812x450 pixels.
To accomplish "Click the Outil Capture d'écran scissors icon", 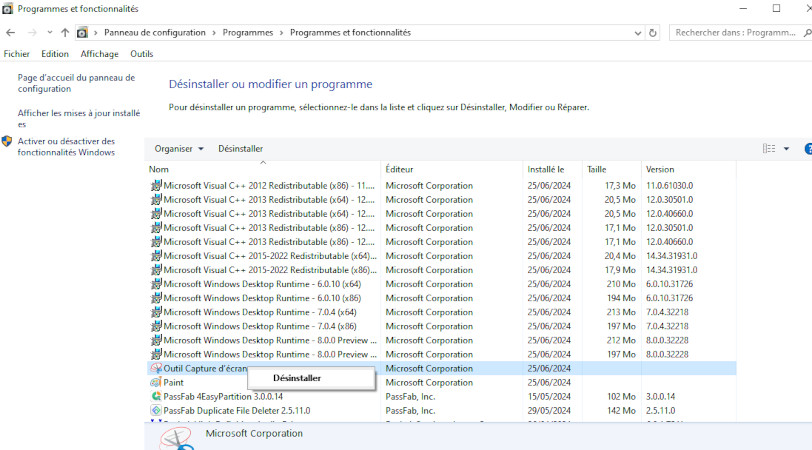I will (156, 368).
